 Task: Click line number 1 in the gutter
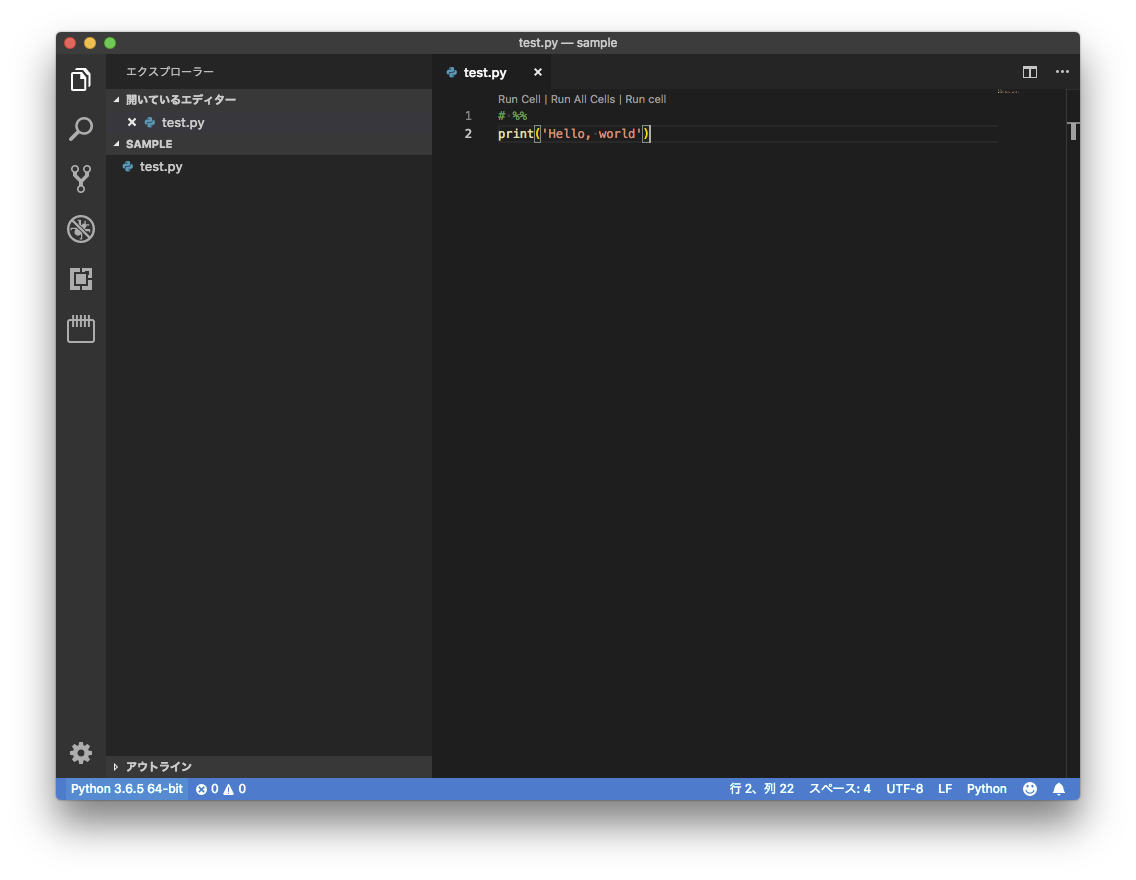468,116
